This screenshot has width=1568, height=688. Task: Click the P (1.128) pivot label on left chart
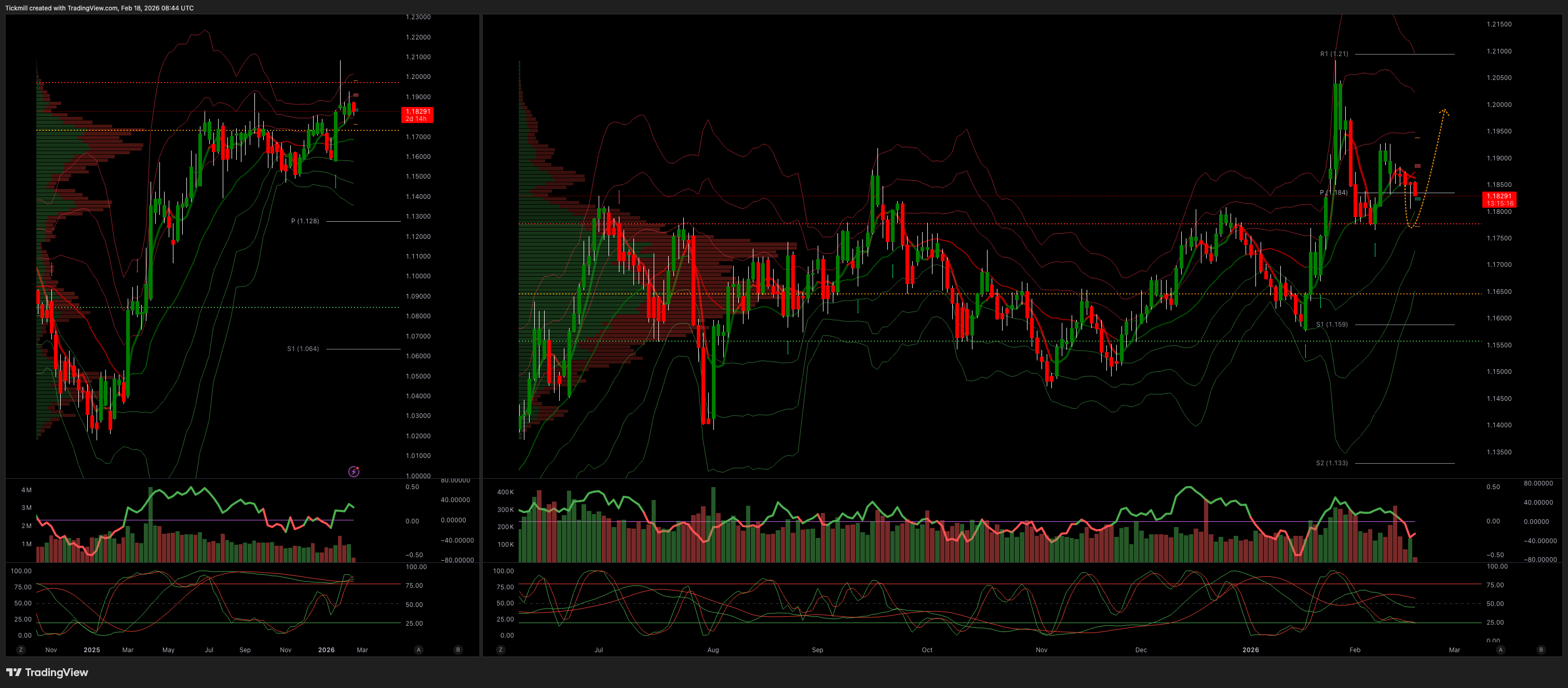(305, 221)
